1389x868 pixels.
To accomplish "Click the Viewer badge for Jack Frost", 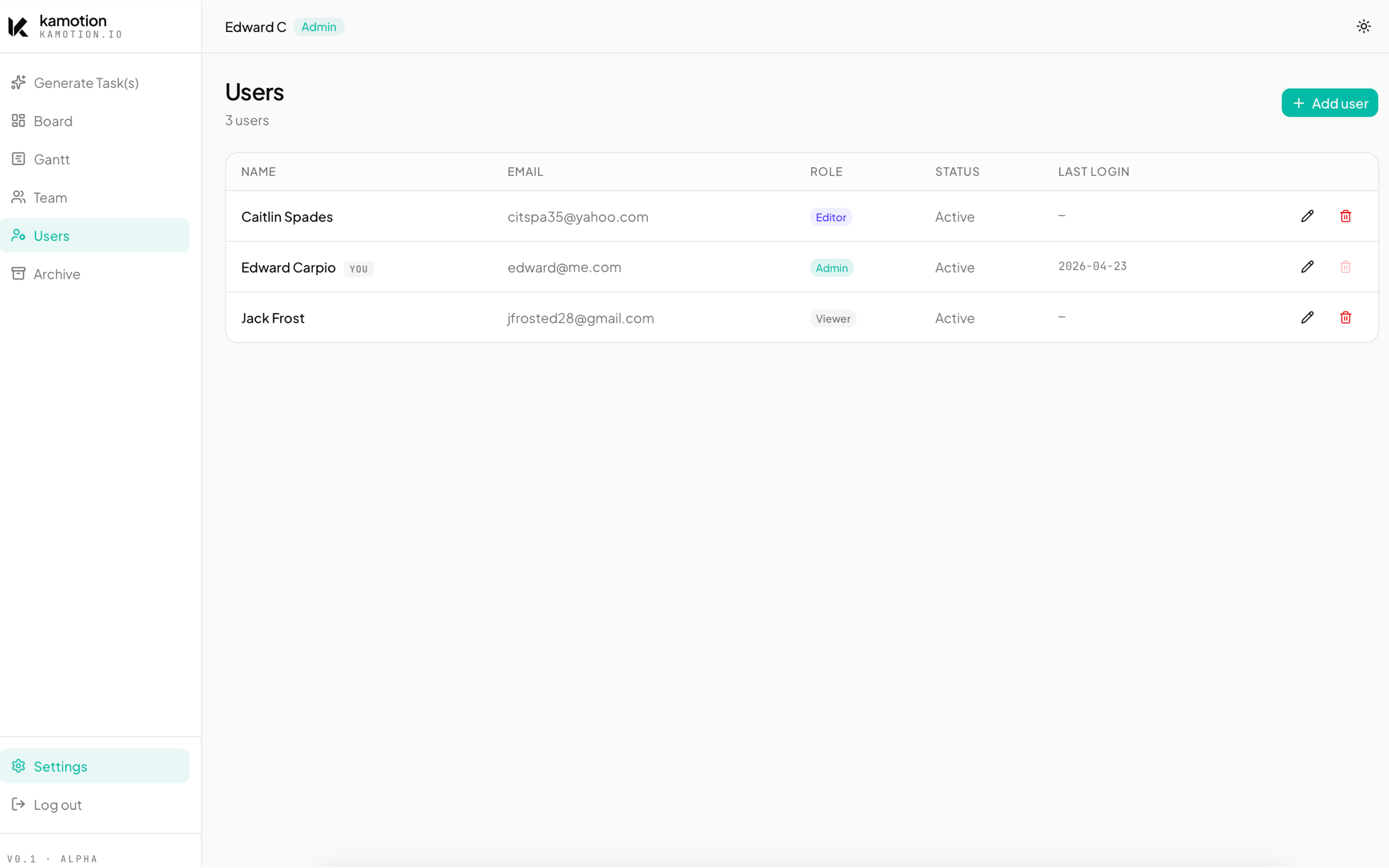I will click(x=832, y=318).
